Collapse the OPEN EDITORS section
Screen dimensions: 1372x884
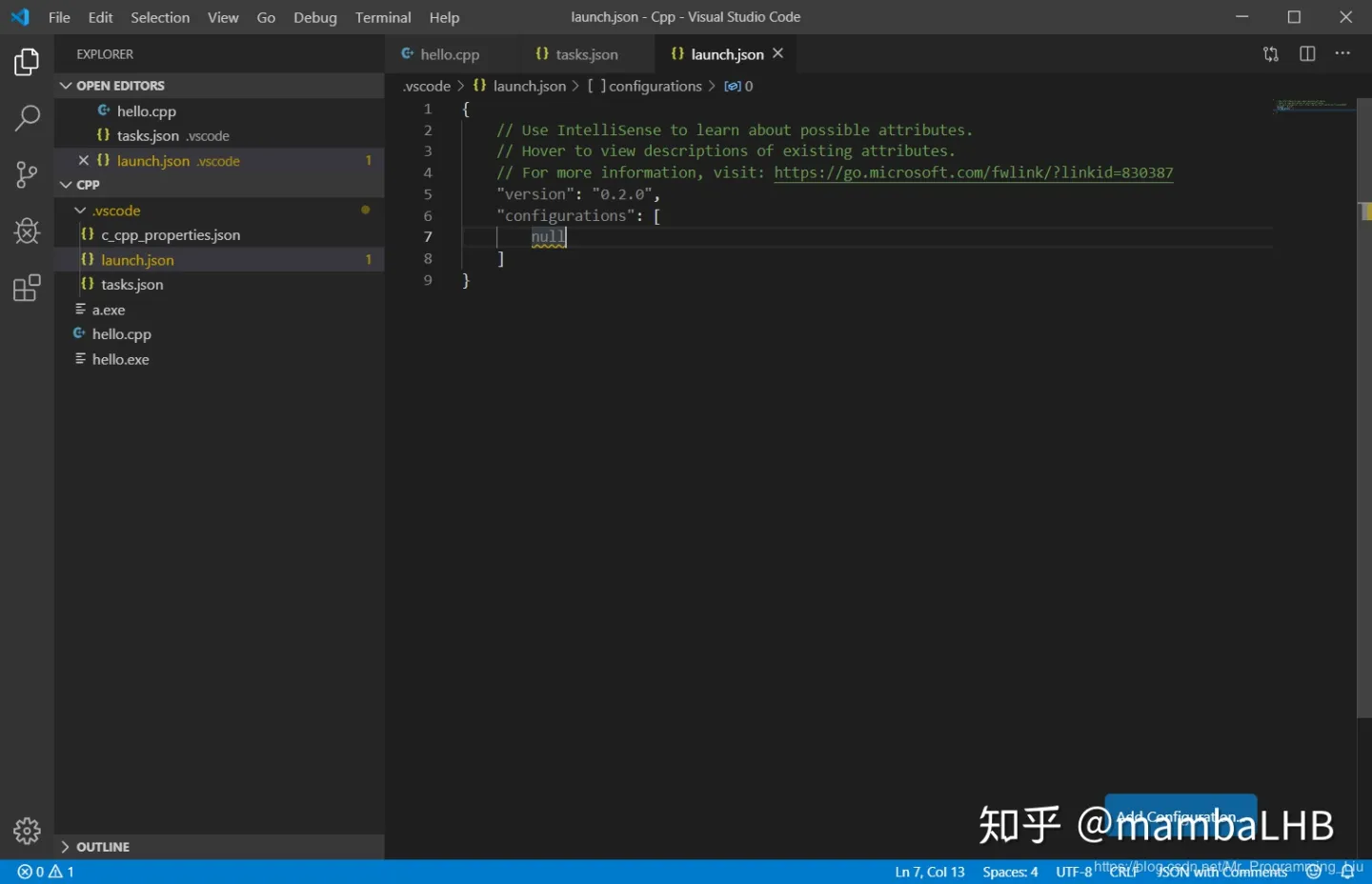click(65, 85)
